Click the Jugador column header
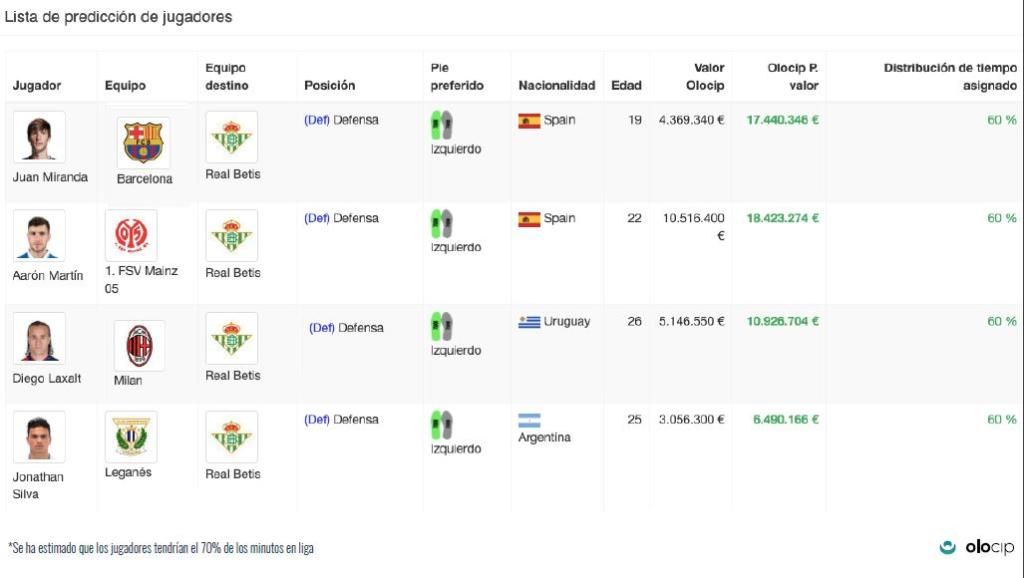Viewport: 1024px width, 578px height. (37, 86)
